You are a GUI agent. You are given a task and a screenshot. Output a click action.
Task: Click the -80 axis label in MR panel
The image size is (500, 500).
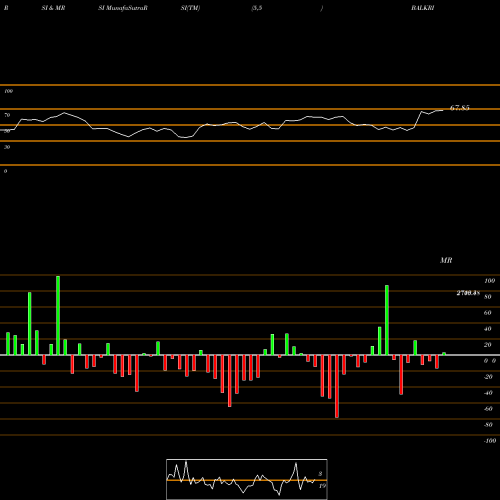(x=488, y=425)
